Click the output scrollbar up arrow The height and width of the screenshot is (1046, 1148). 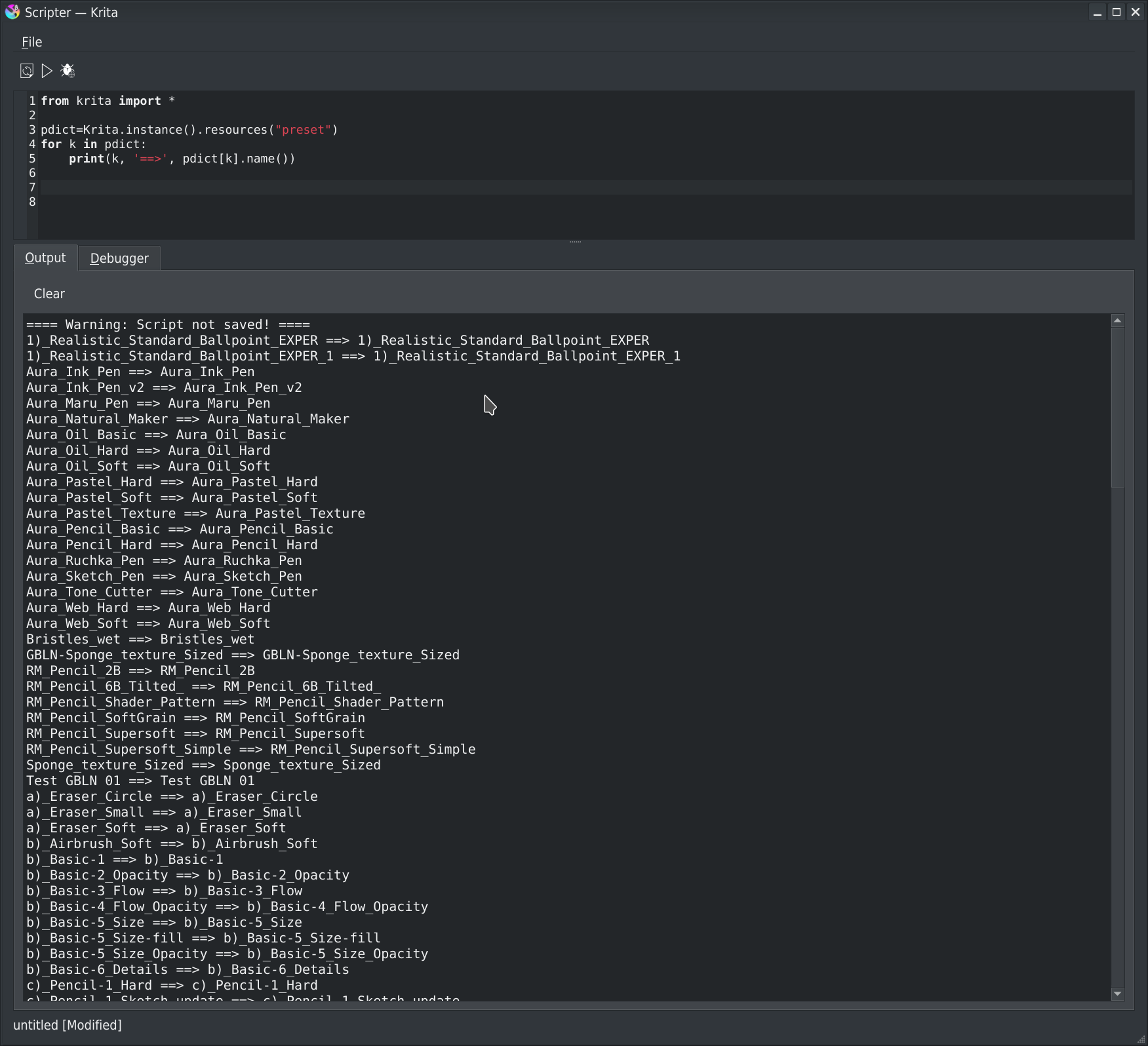(1118, 320)
